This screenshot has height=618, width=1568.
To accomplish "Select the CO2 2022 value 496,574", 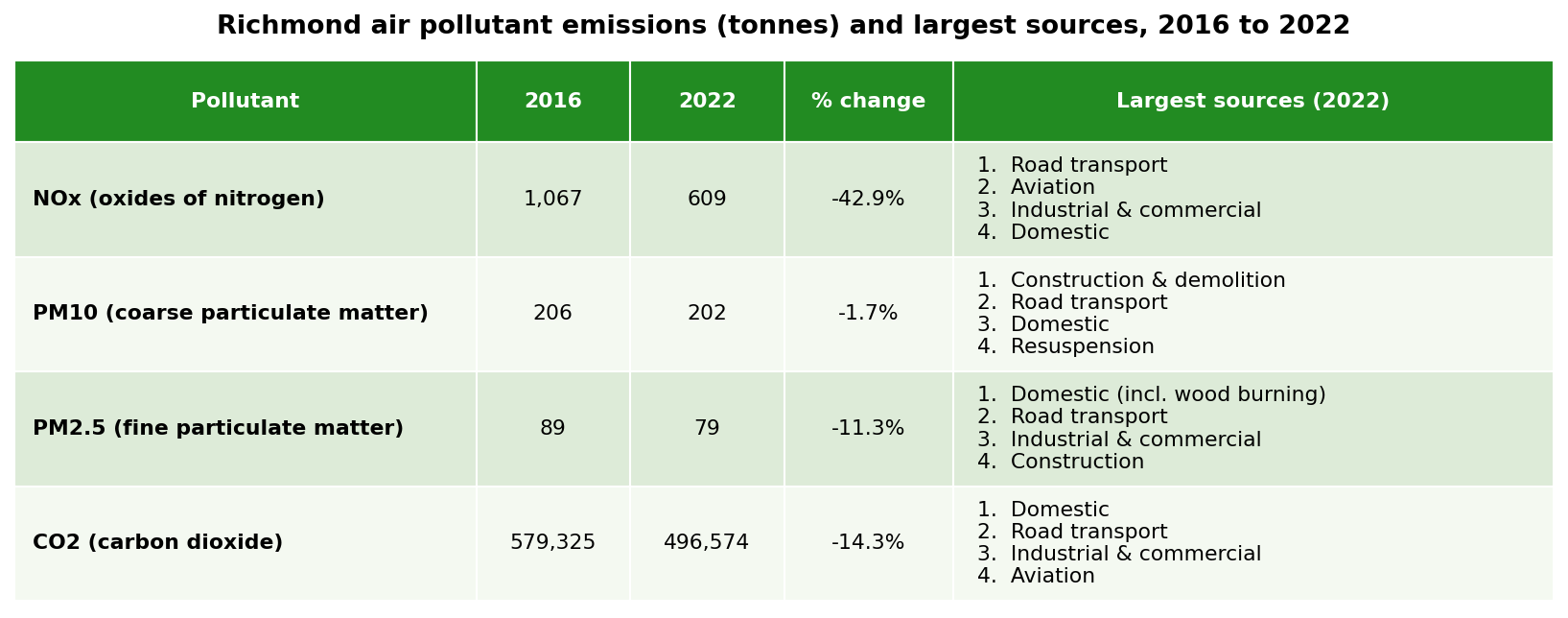I will (x=707, y=543).
